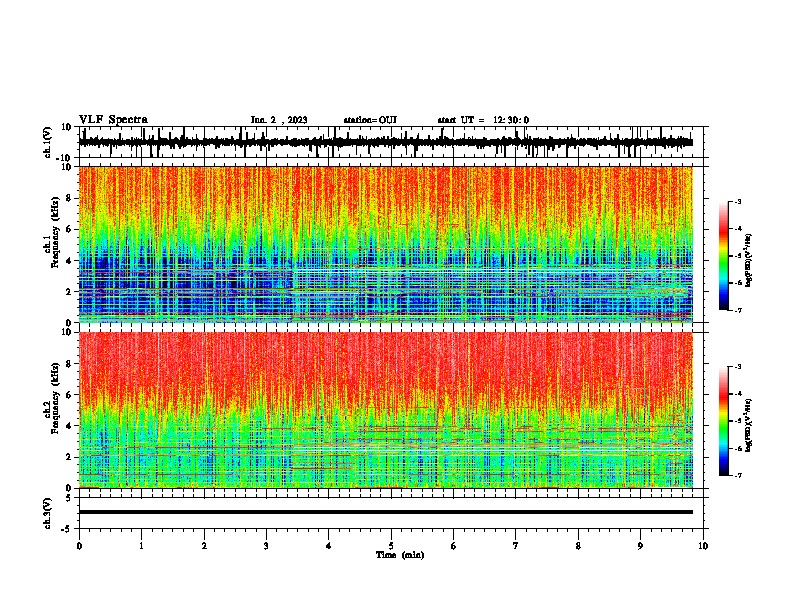The height and width of the screenshot is (612, 792).
Task: Click the 2 kHz tick label on ch.2 frequency axis
Action: (x=69, y=457)
